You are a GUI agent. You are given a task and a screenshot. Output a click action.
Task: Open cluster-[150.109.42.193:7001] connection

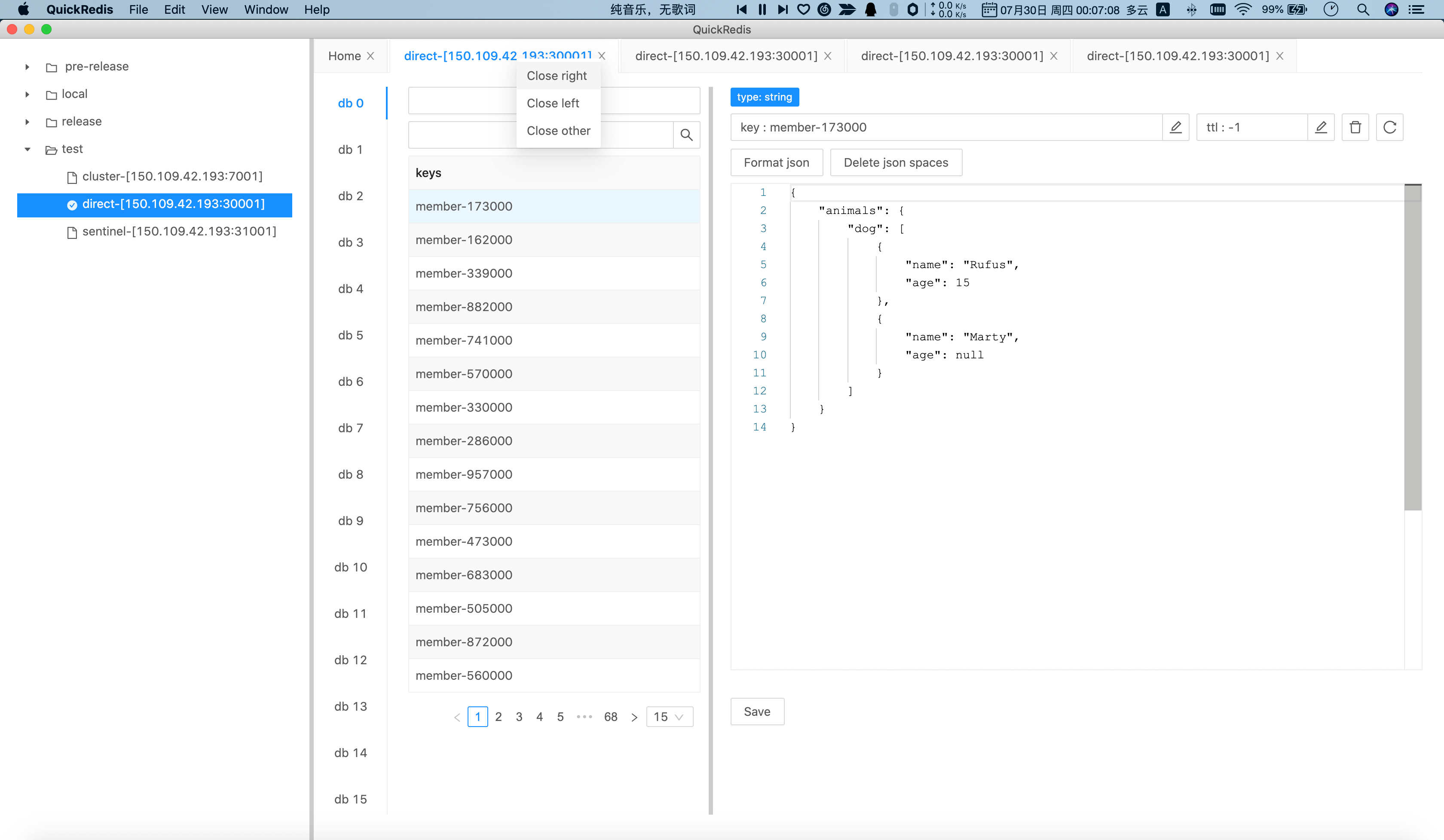[172, 177]
